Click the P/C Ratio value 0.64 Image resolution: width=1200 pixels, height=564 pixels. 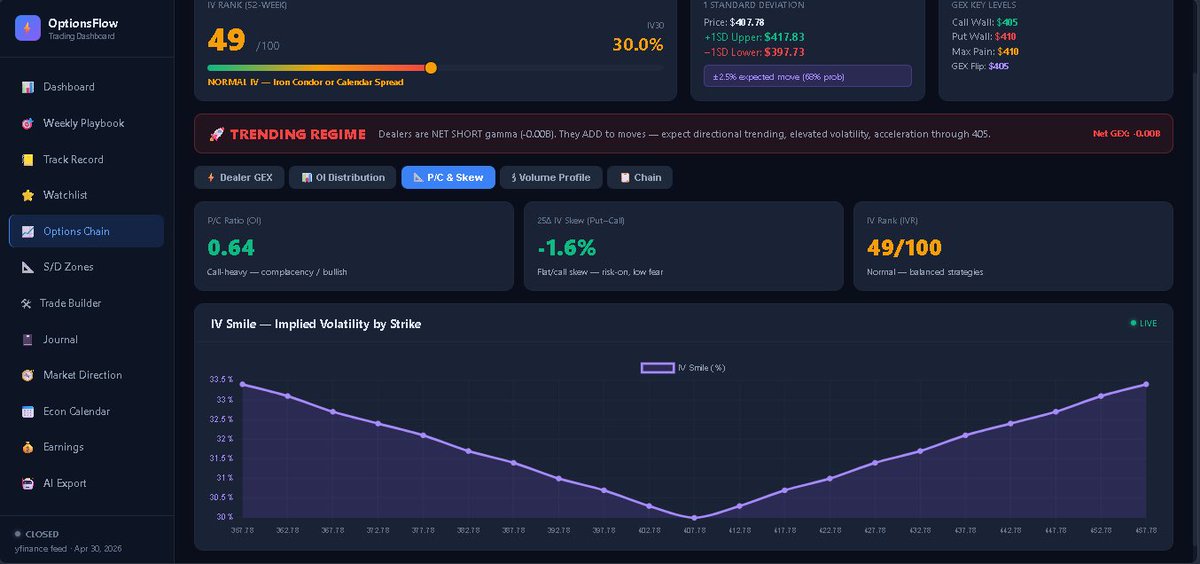pos(231,248)
